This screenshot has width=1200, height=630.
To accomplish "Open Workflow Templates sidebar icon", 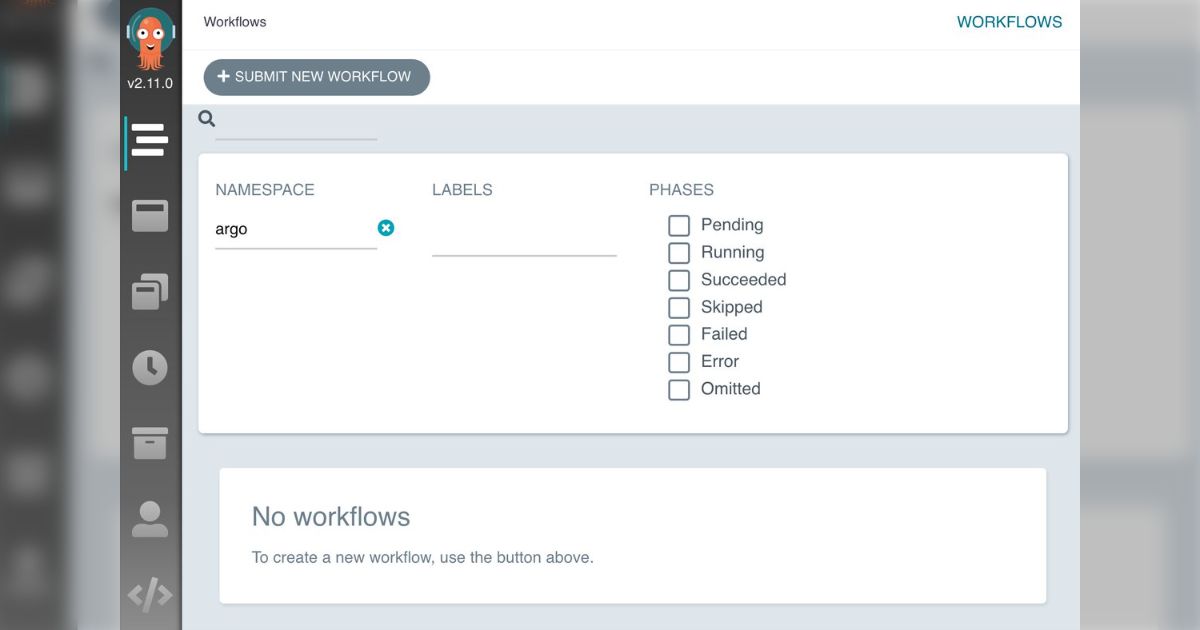I will click(150, 216).
